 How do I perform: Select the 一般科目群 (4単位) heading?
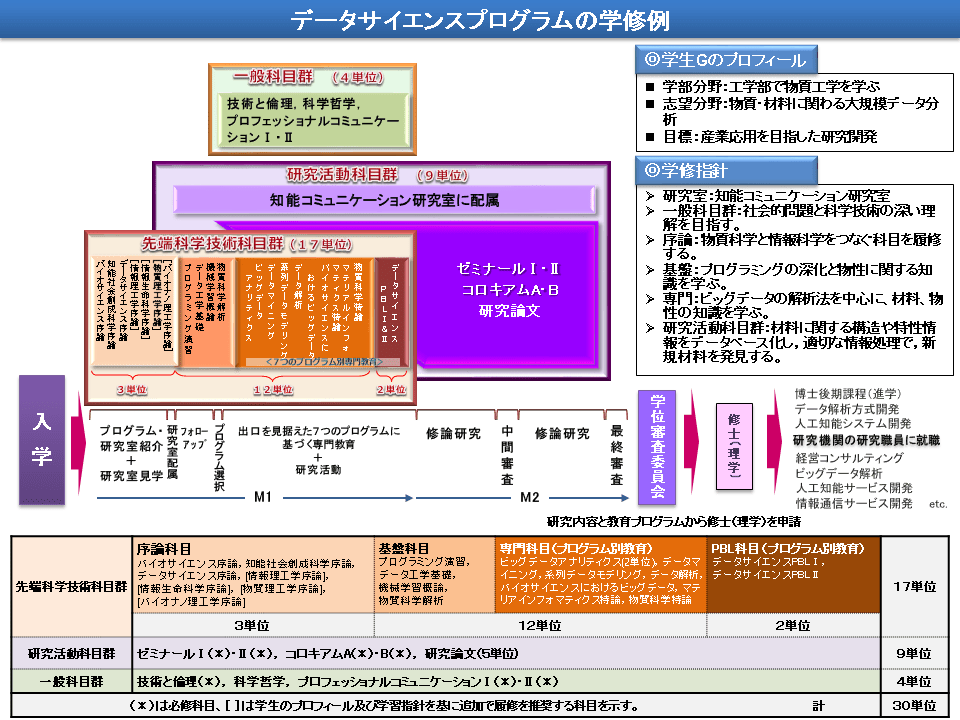(x=308, y=77)
